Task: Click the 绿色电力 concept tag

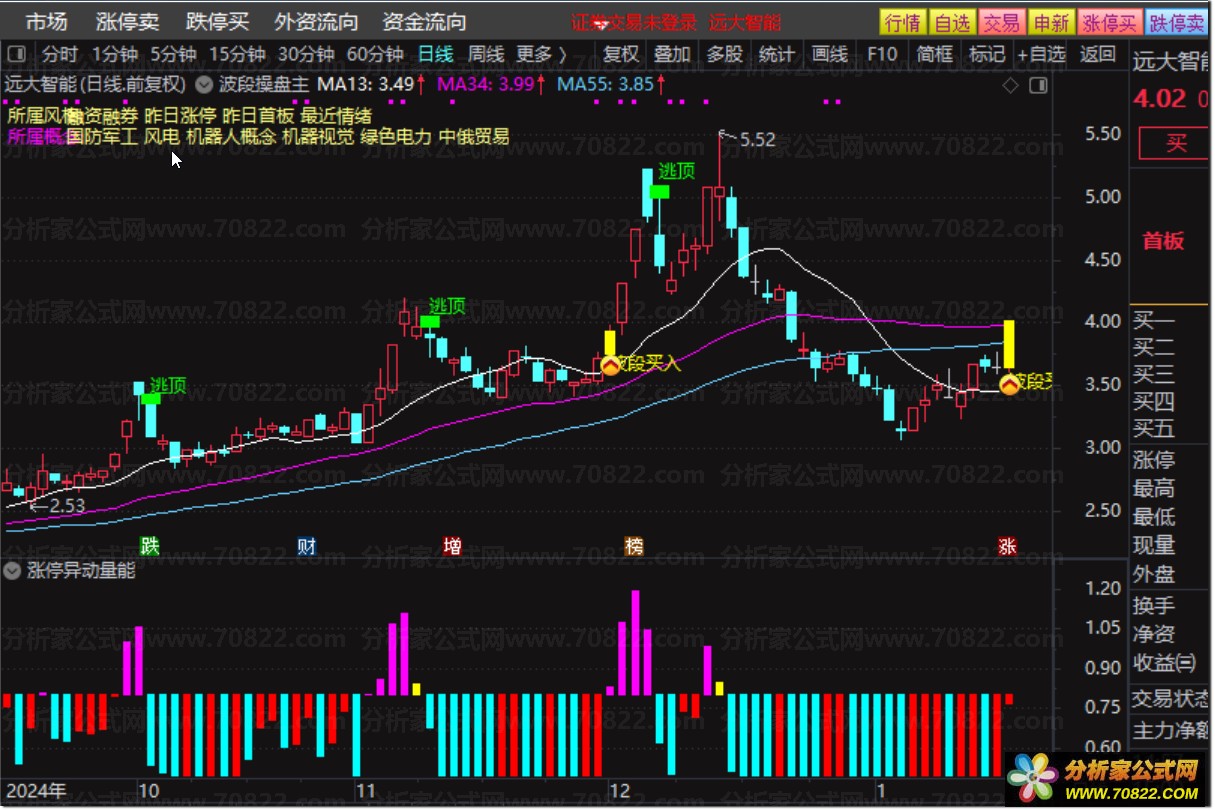Action: (x=396, y=136)
